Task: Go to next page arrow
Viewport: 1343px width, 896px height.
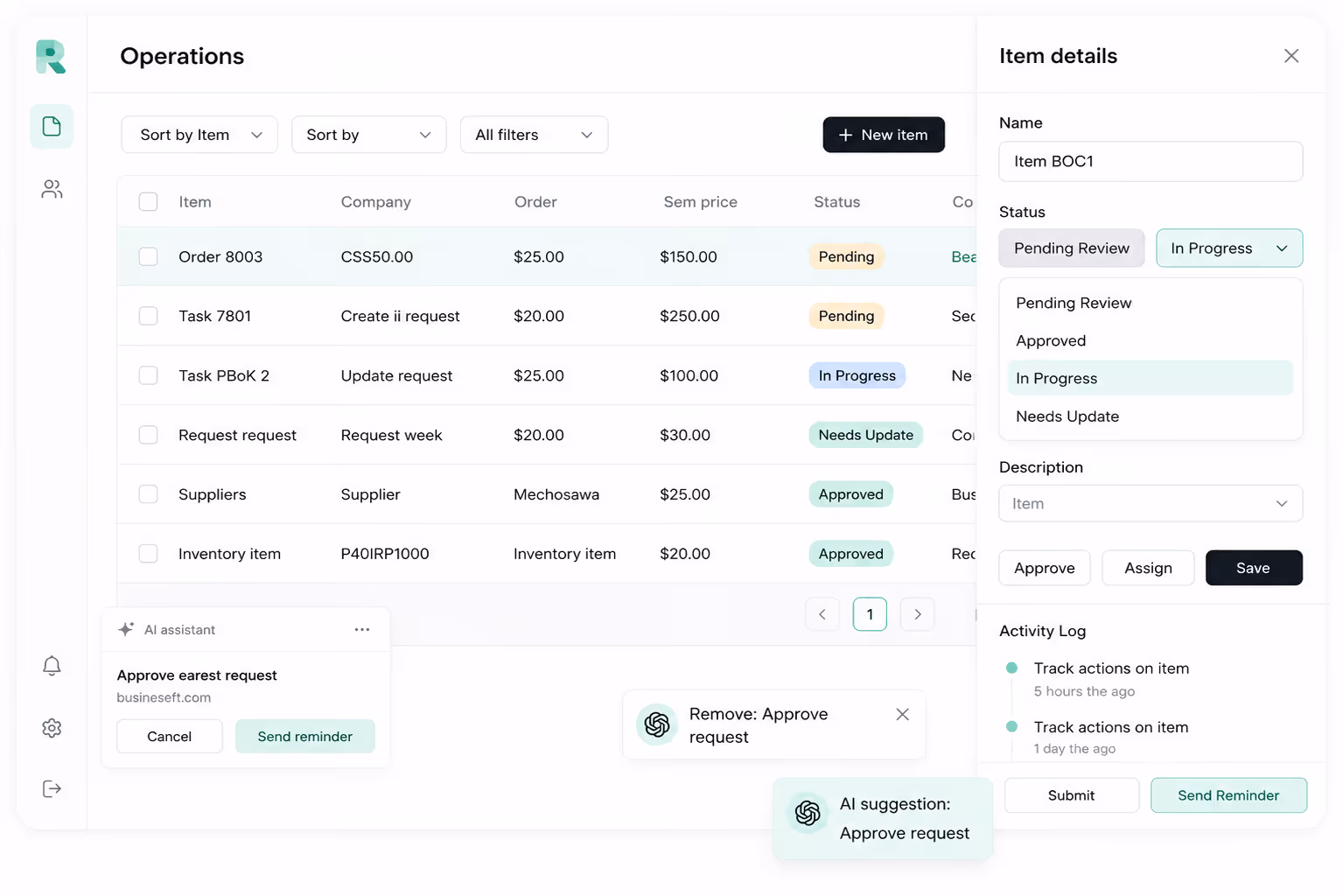Action: 918,614
